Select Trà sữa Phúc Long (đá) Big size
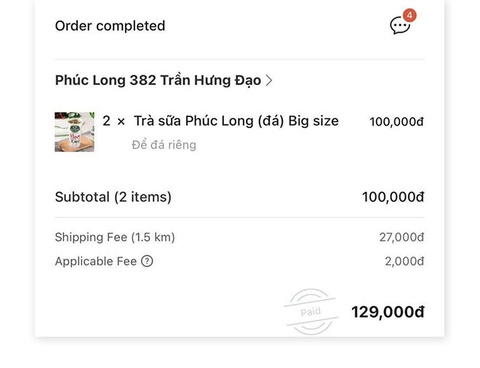The height and width of the screenshot is (368, 480). tap(236, 121)
